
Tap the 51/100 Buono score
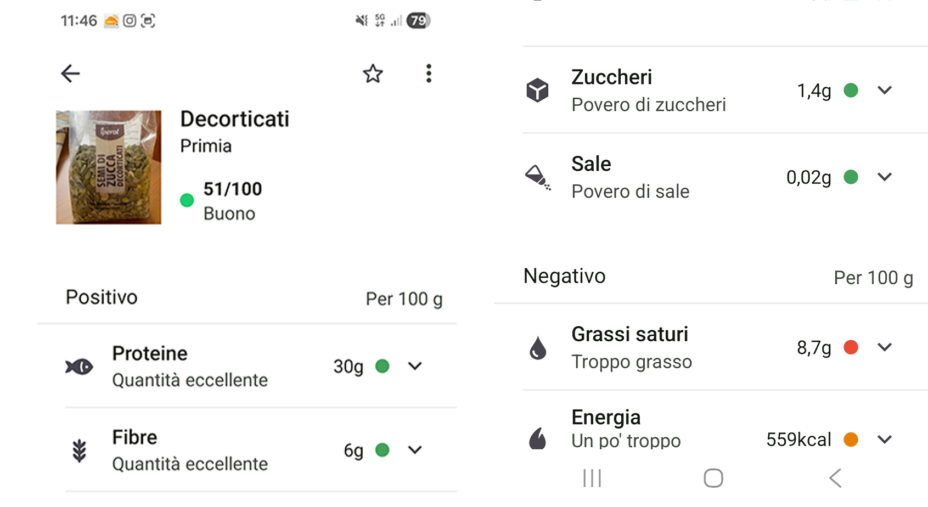pos(231,200)
